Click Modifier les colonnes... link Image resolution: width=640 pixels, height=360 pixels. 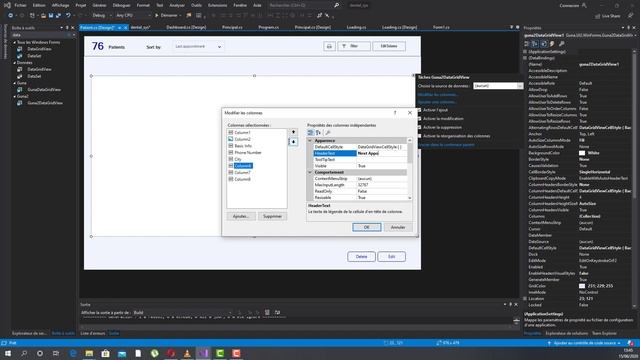pyautogui.click(x=438, y=95)
